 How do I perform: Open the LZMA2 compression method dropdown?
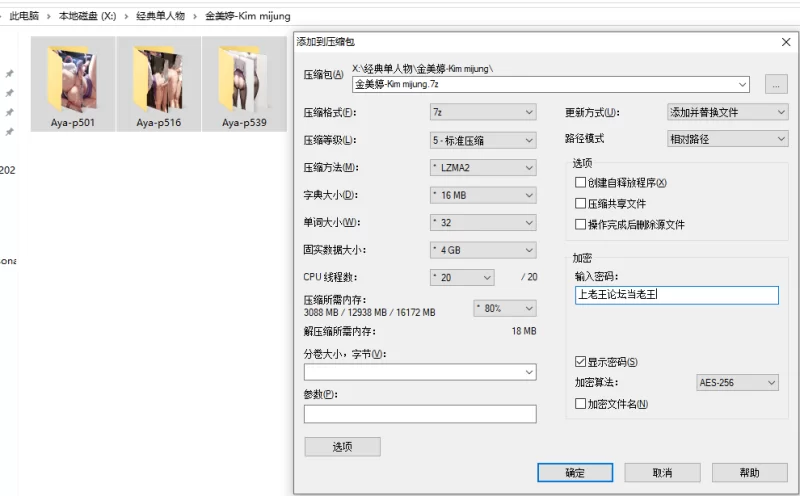(x=483, y=167)
